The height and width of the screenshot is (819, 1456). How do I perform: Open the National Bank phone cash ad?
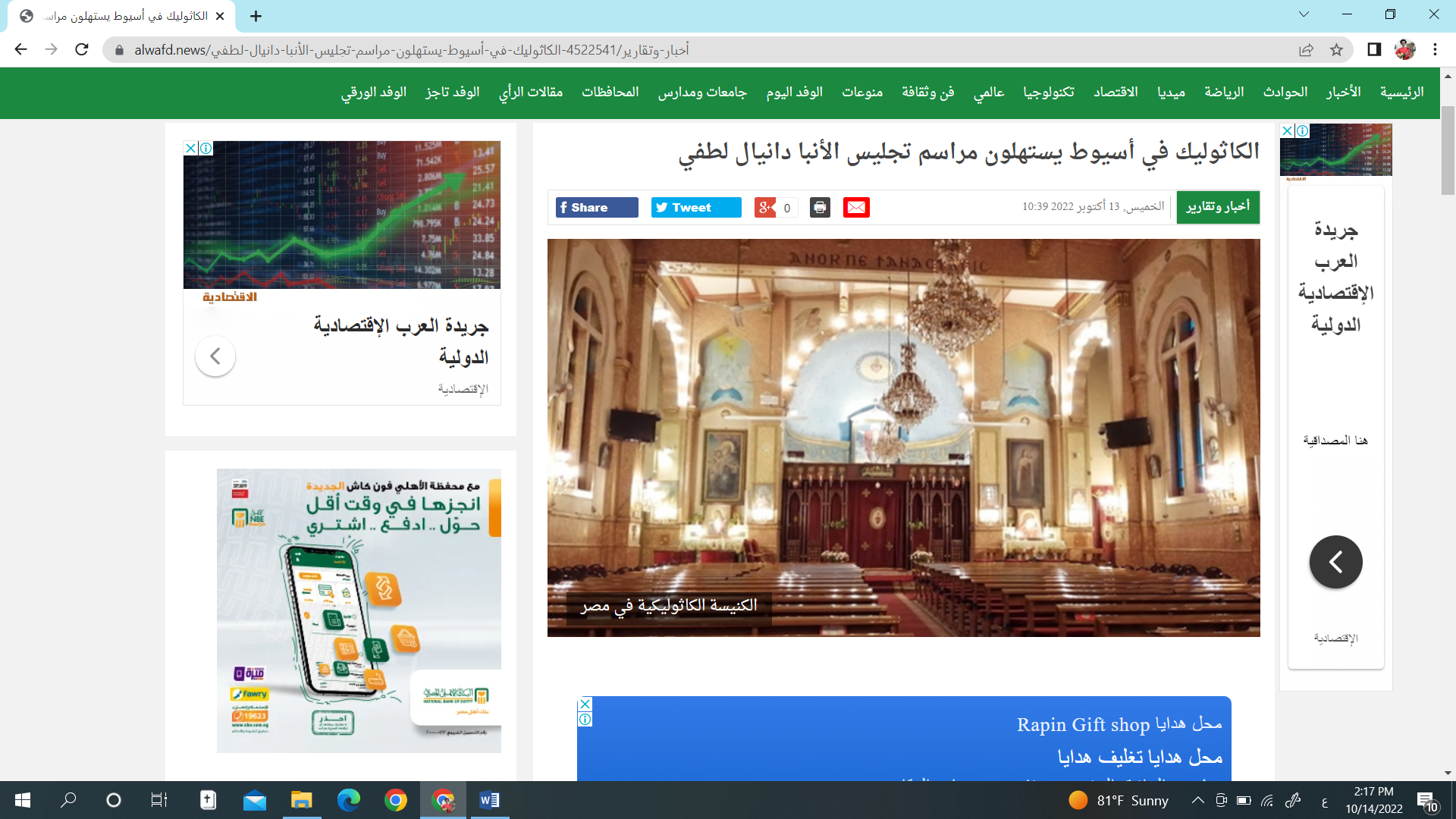click(359, 610)
